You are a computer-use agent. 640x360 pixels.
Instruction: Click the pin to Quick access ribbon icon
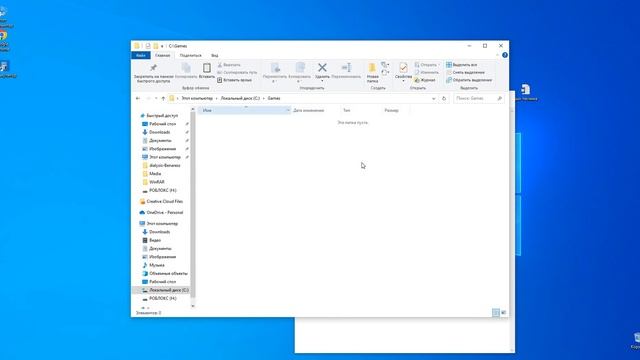pos(153,68)
